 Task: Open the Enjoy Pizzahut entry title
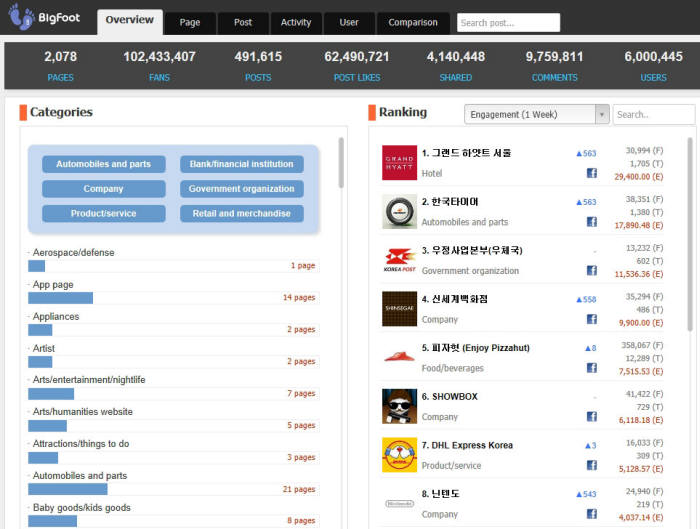click(476, 348)
